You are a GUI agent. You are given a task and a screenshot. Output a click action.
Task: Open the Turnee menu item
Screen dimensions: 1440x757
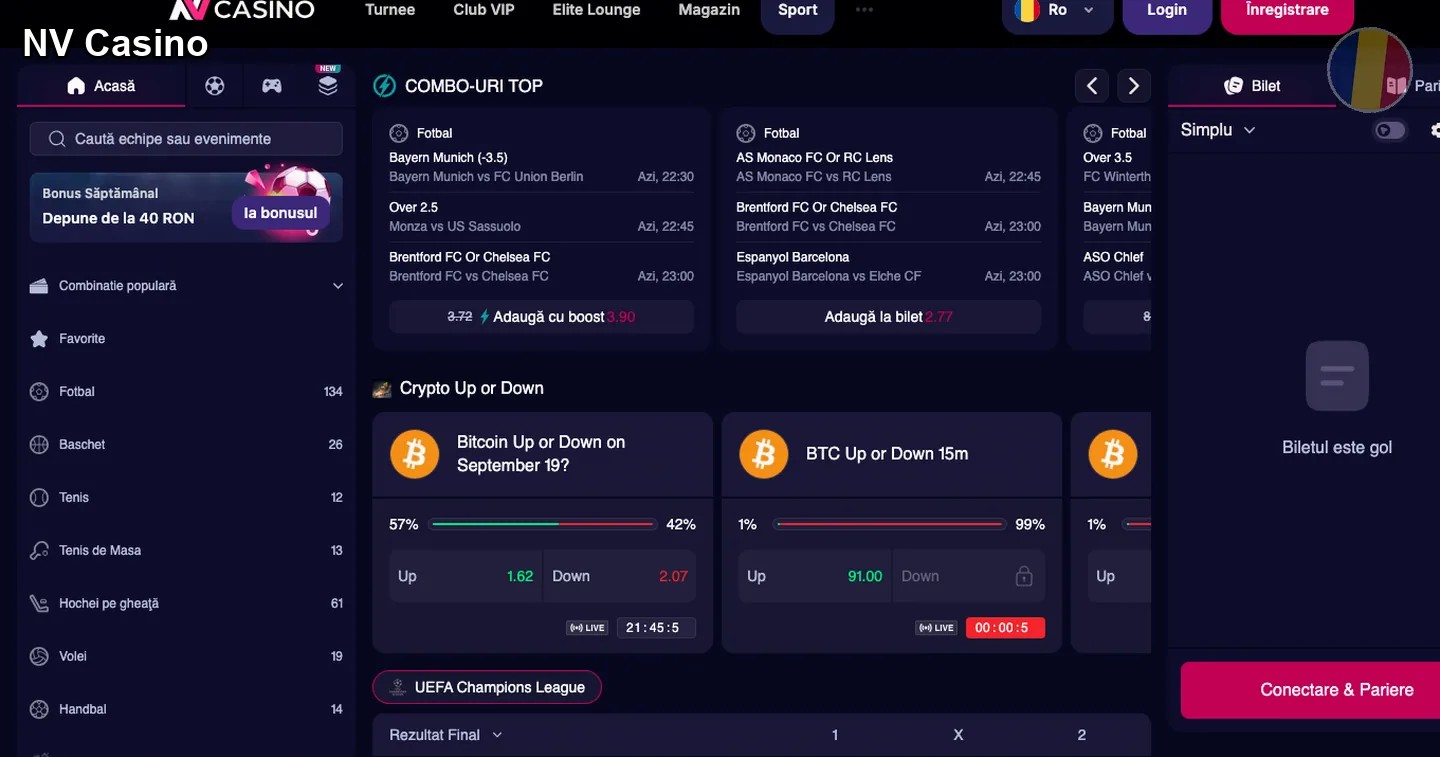pyautogui.click(x=390, y=10)
